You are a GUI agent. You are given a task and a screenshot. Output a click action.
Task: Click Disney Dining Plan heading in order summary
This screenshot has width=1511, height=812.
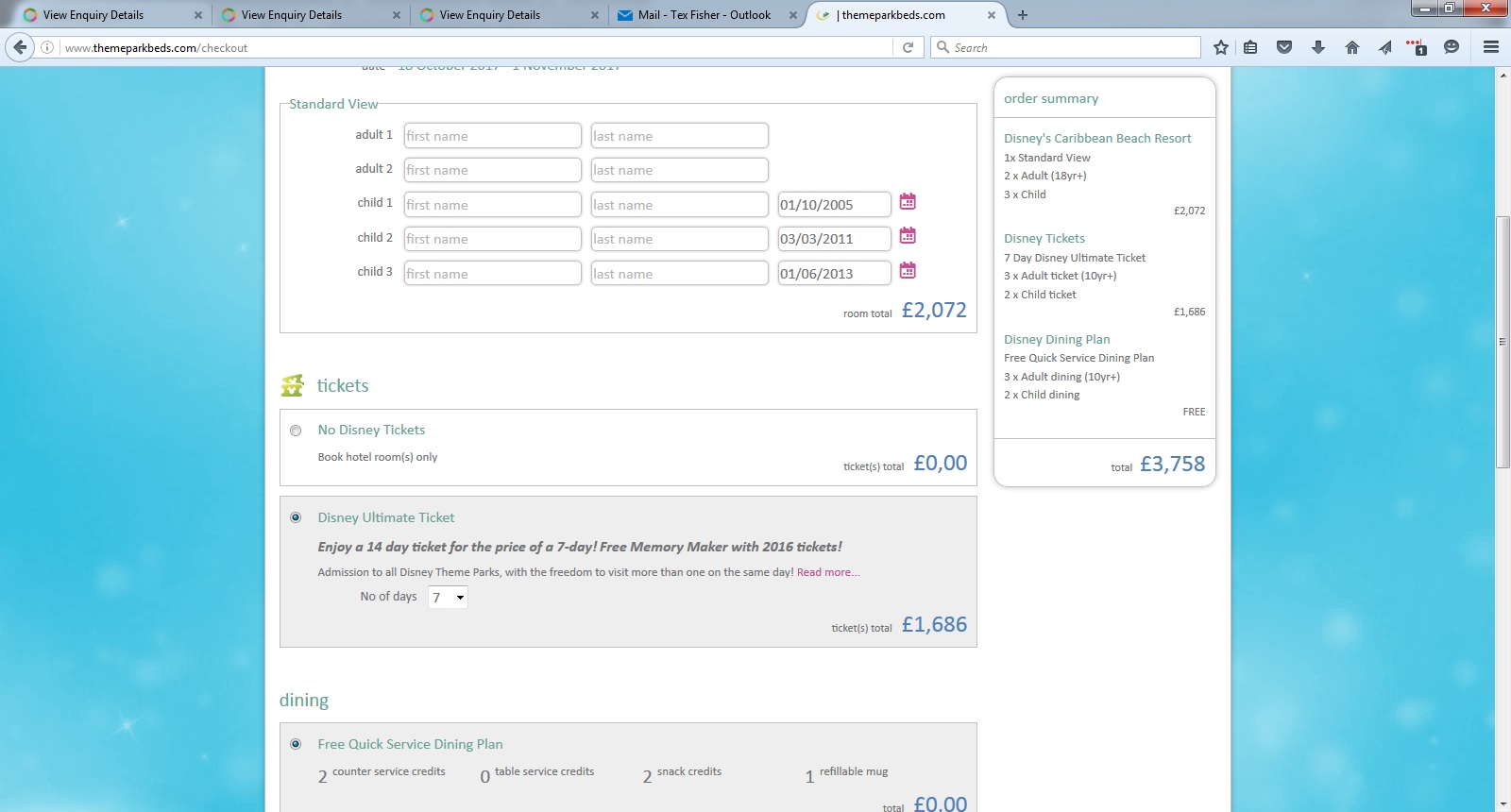(1057, 340)
